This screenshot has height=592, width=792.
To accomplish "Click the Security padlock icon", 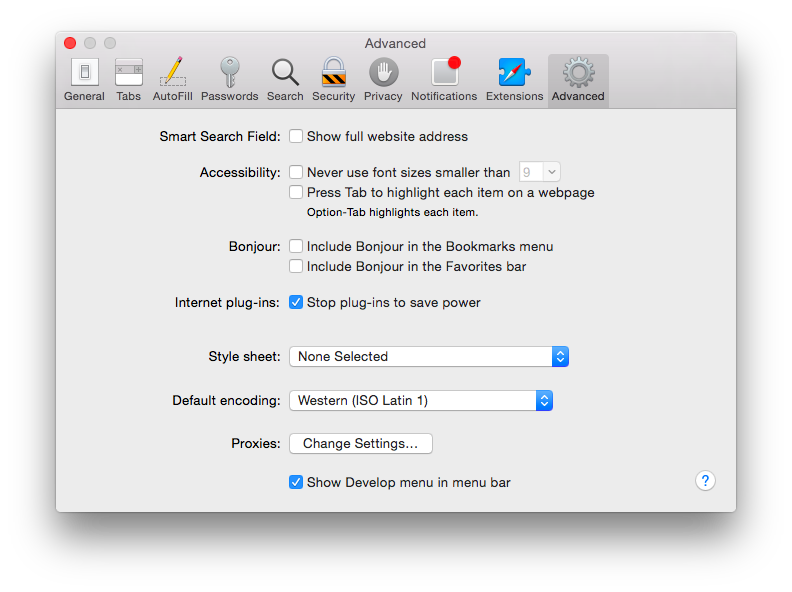I will (x=333, y=79).
